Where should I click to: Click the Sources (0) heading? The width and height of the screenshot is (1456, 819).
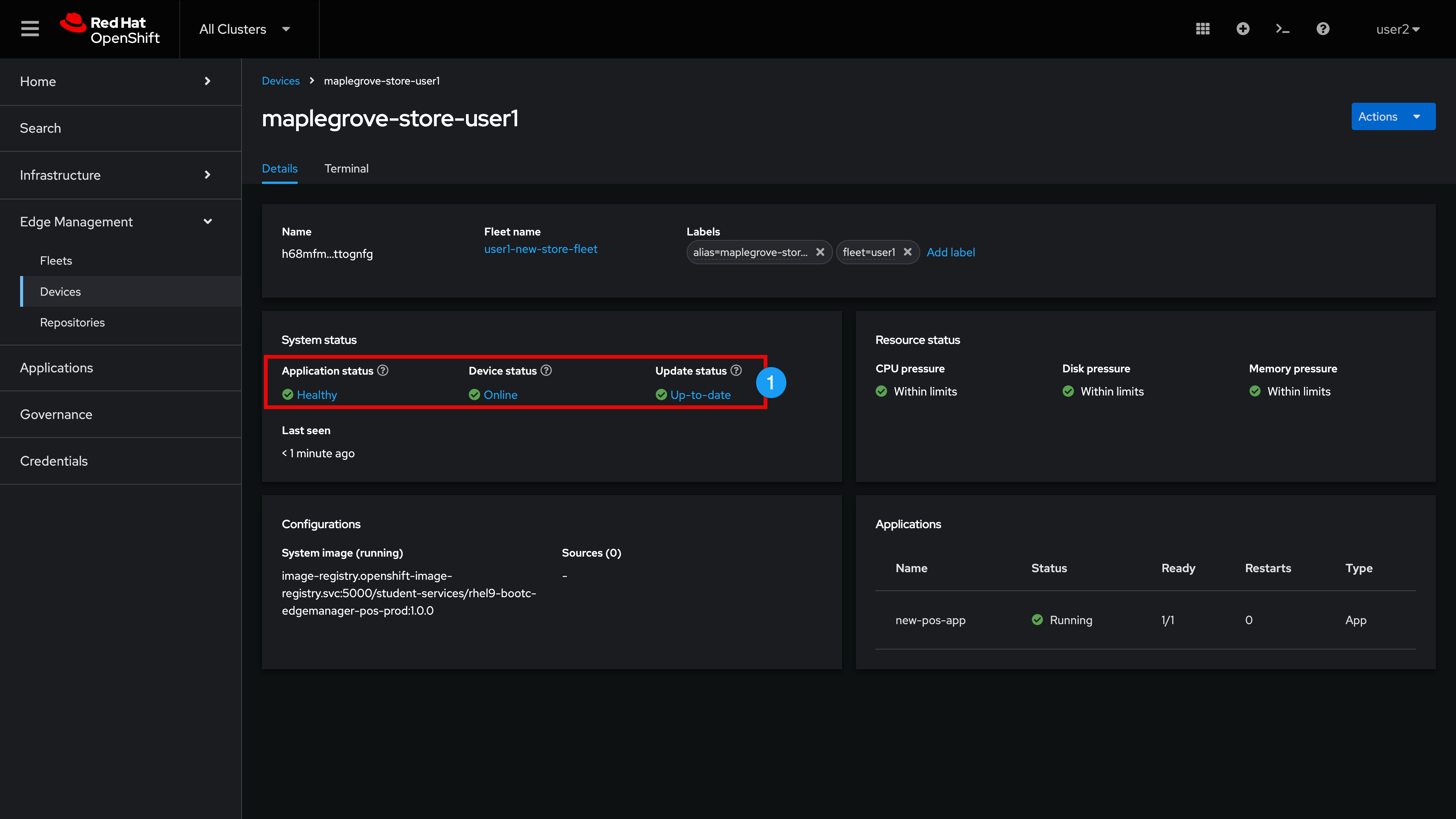point(591,553)
